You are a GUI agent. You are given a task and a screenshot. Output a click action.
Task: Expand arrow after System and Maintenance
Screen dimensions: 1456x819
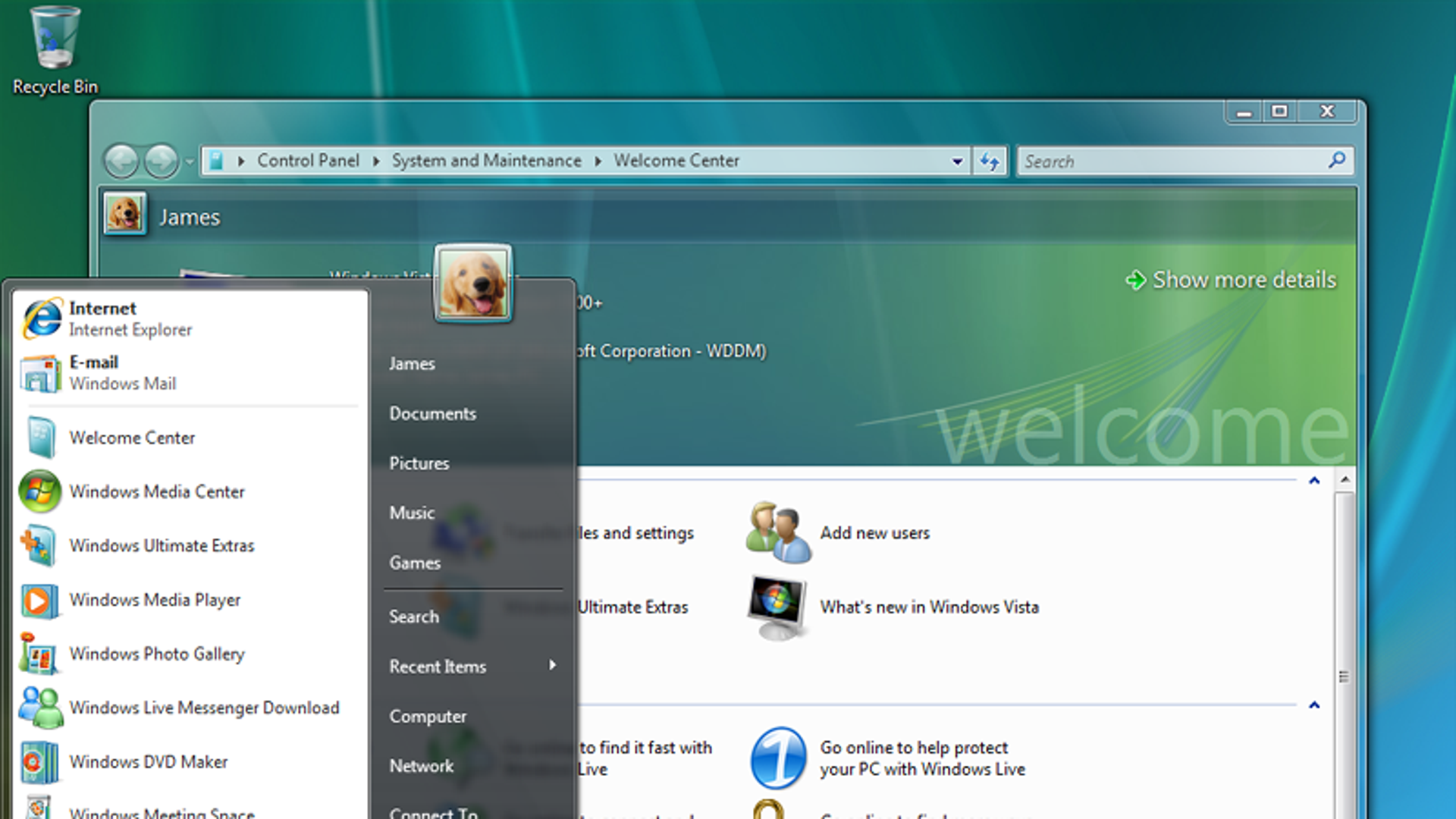tap(598, 161)
